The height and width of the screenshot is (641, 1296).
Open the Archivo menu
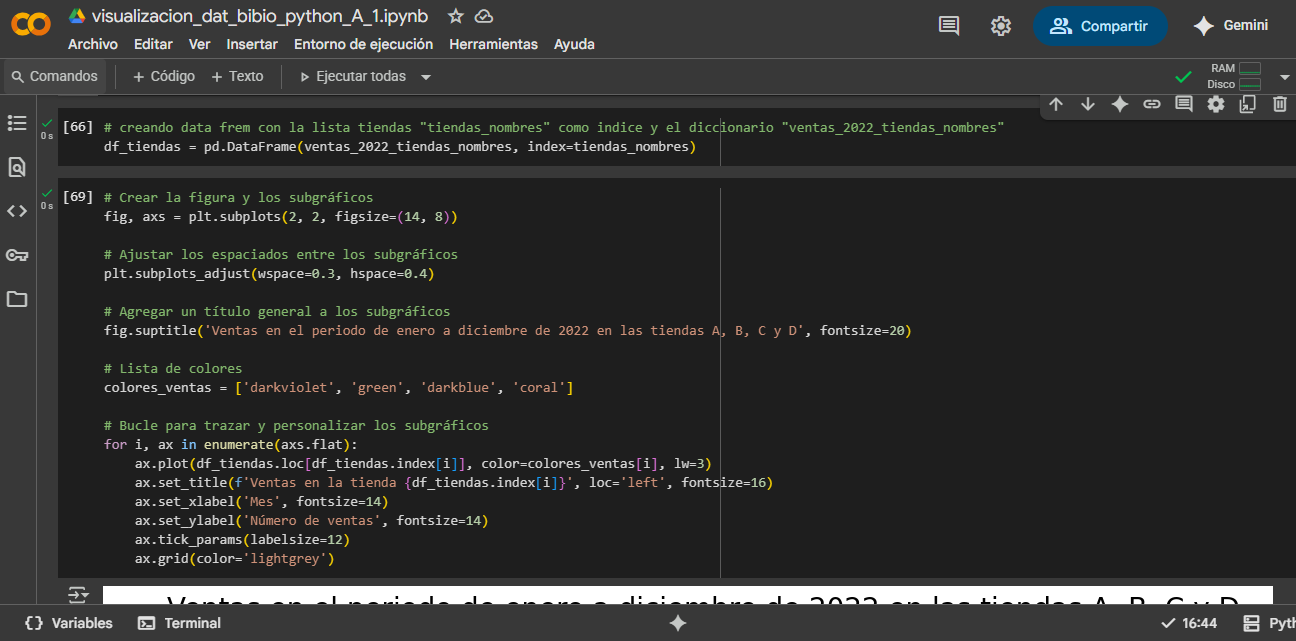(93, 44)
